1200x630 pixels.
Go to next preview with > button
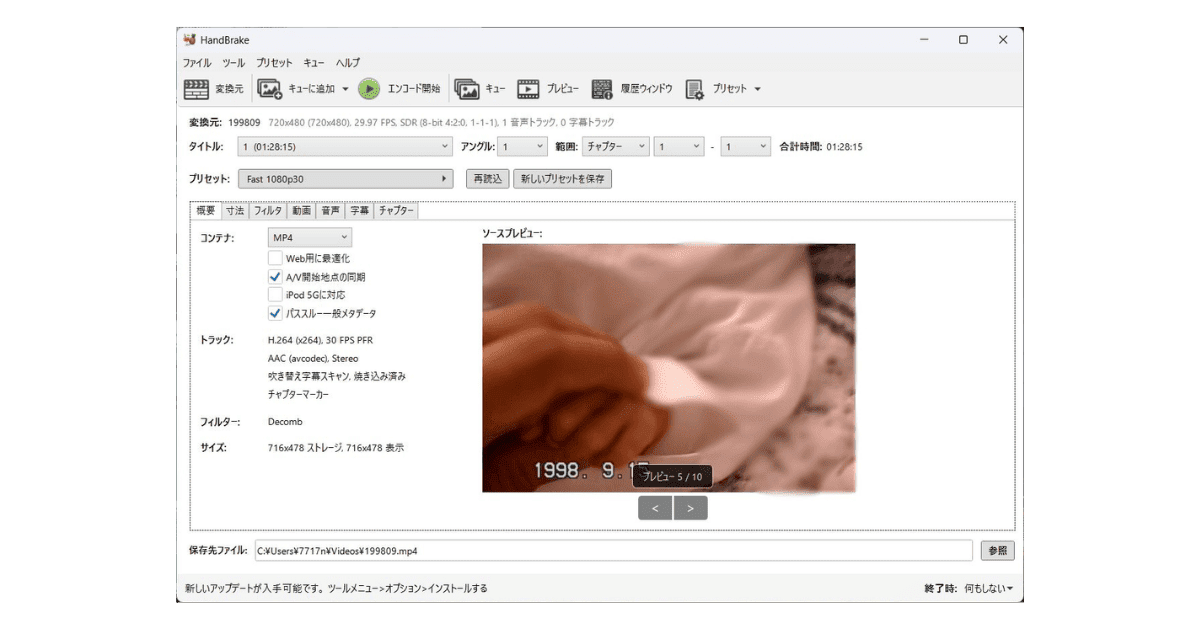coord(691,508)
